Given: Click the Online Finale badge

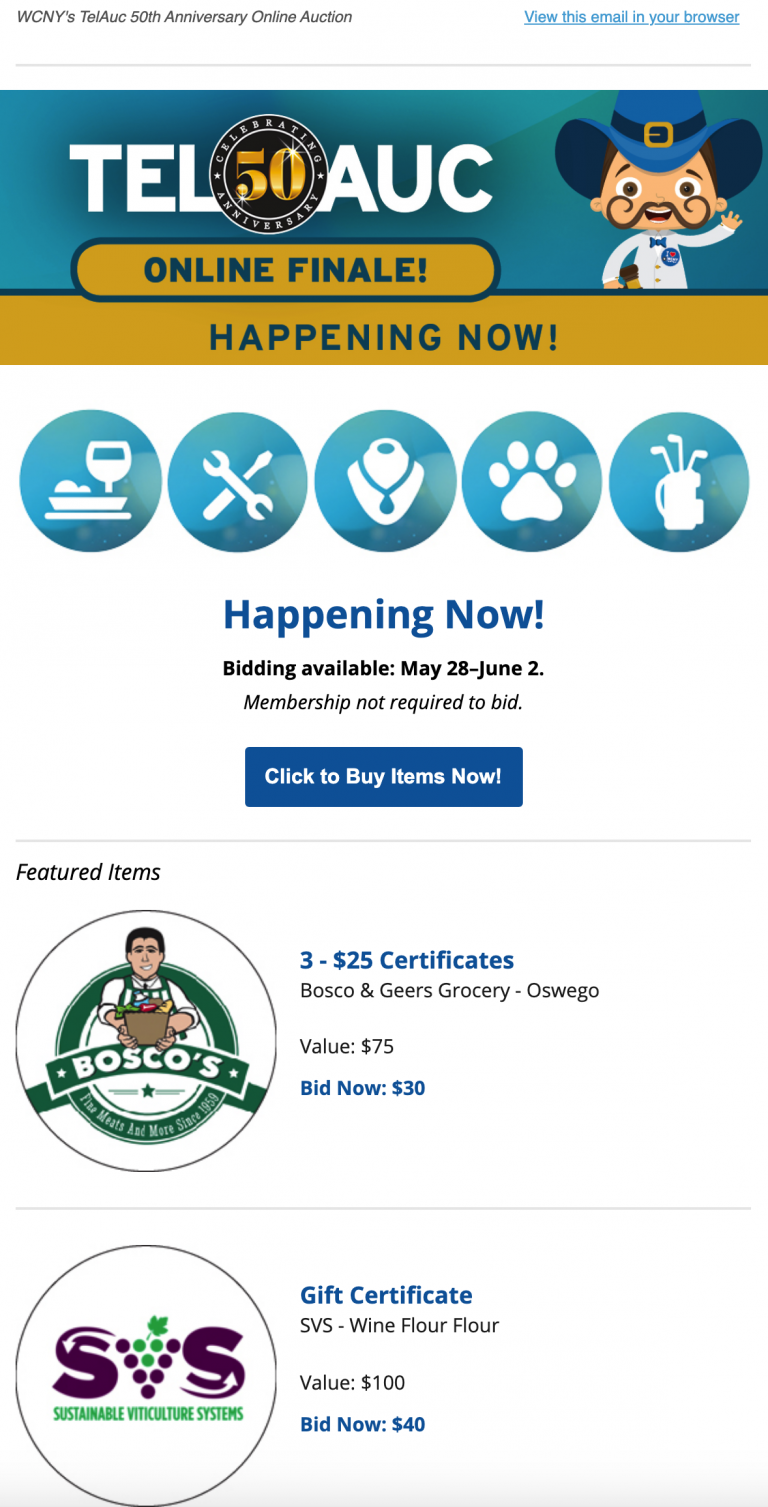Looking at the screenshot, I should (x=285, y=269).
